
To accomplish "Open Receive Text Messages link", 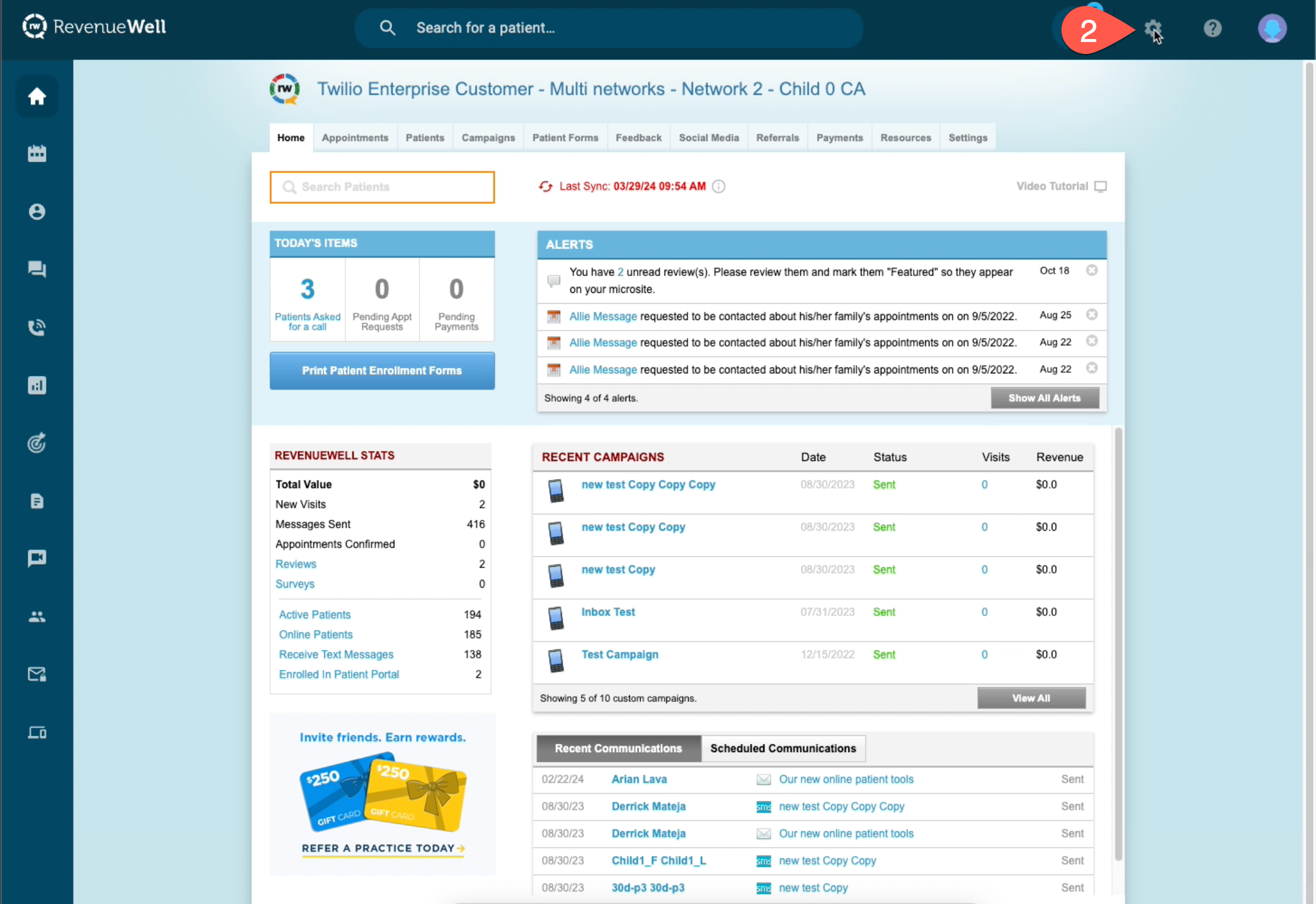I will pyautogui.click(x=336, y=654).
